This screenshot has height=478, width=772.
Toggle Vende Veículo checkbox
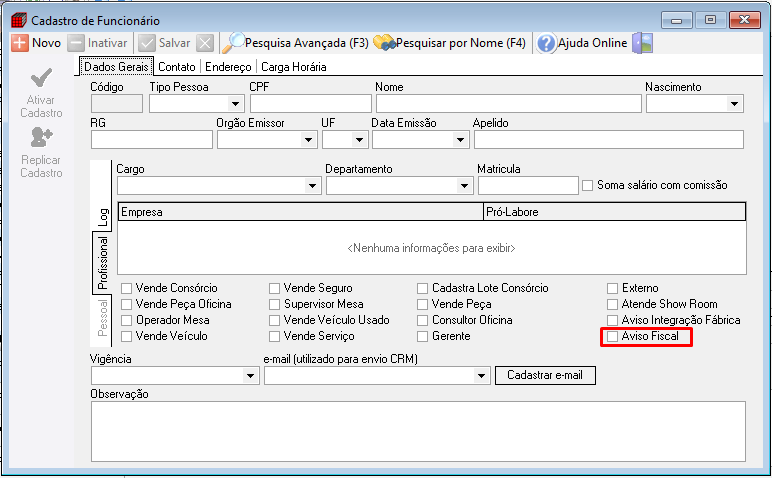coord(127,336)
